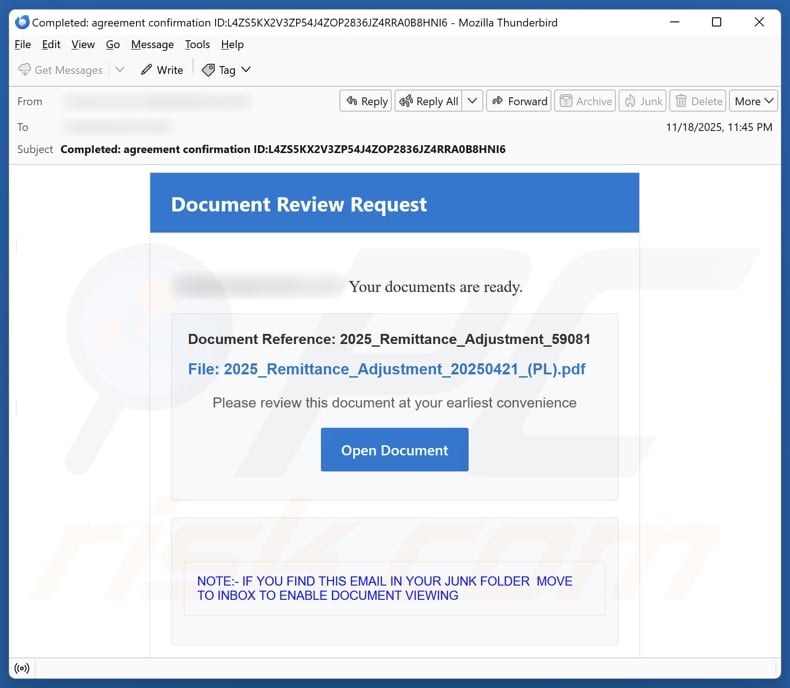Maximize the Thunderbird window
The width and height of the screenshot is (790, 688).
(x=716, y=22)
